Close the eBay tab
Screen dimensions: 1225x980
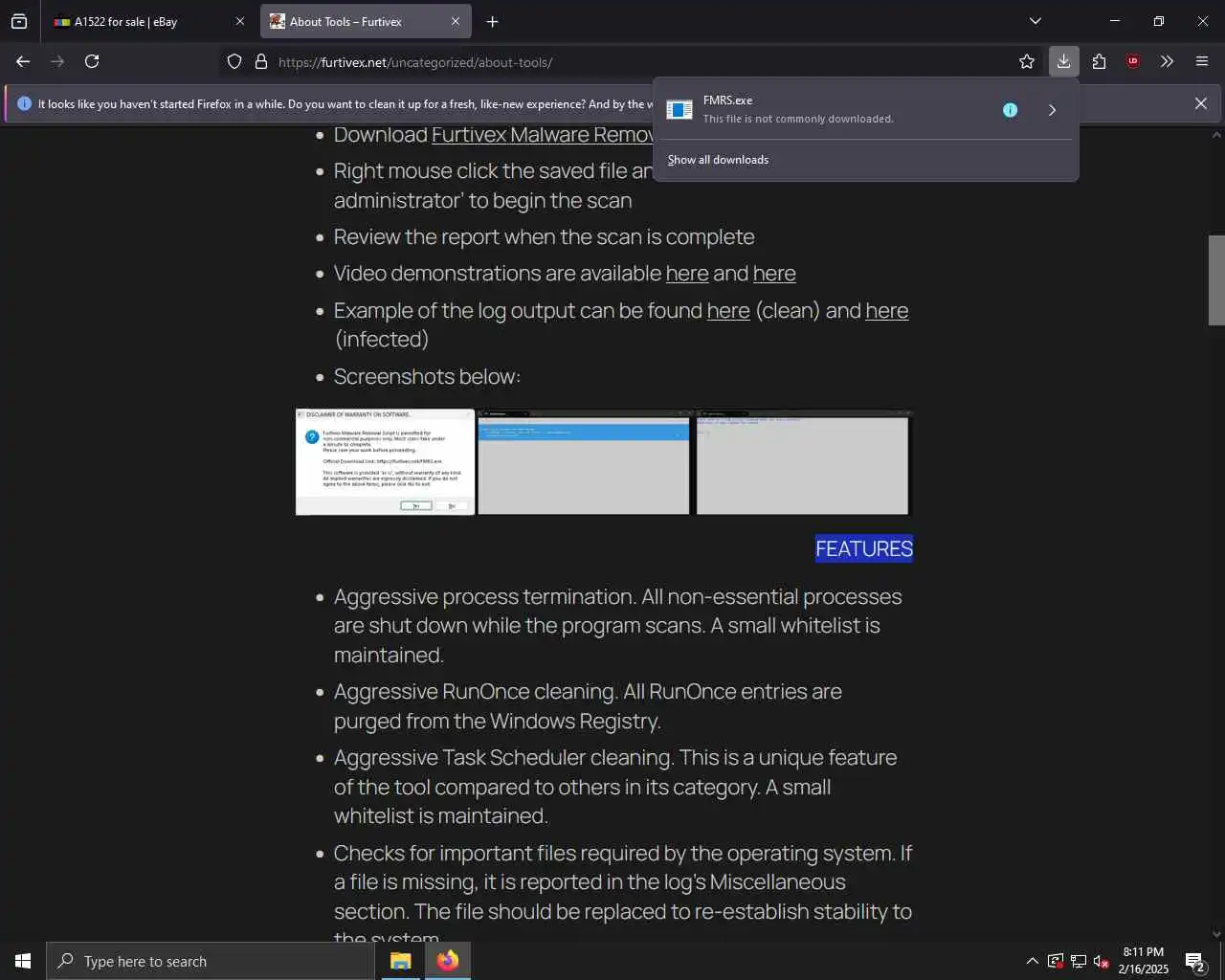(240, 21)
